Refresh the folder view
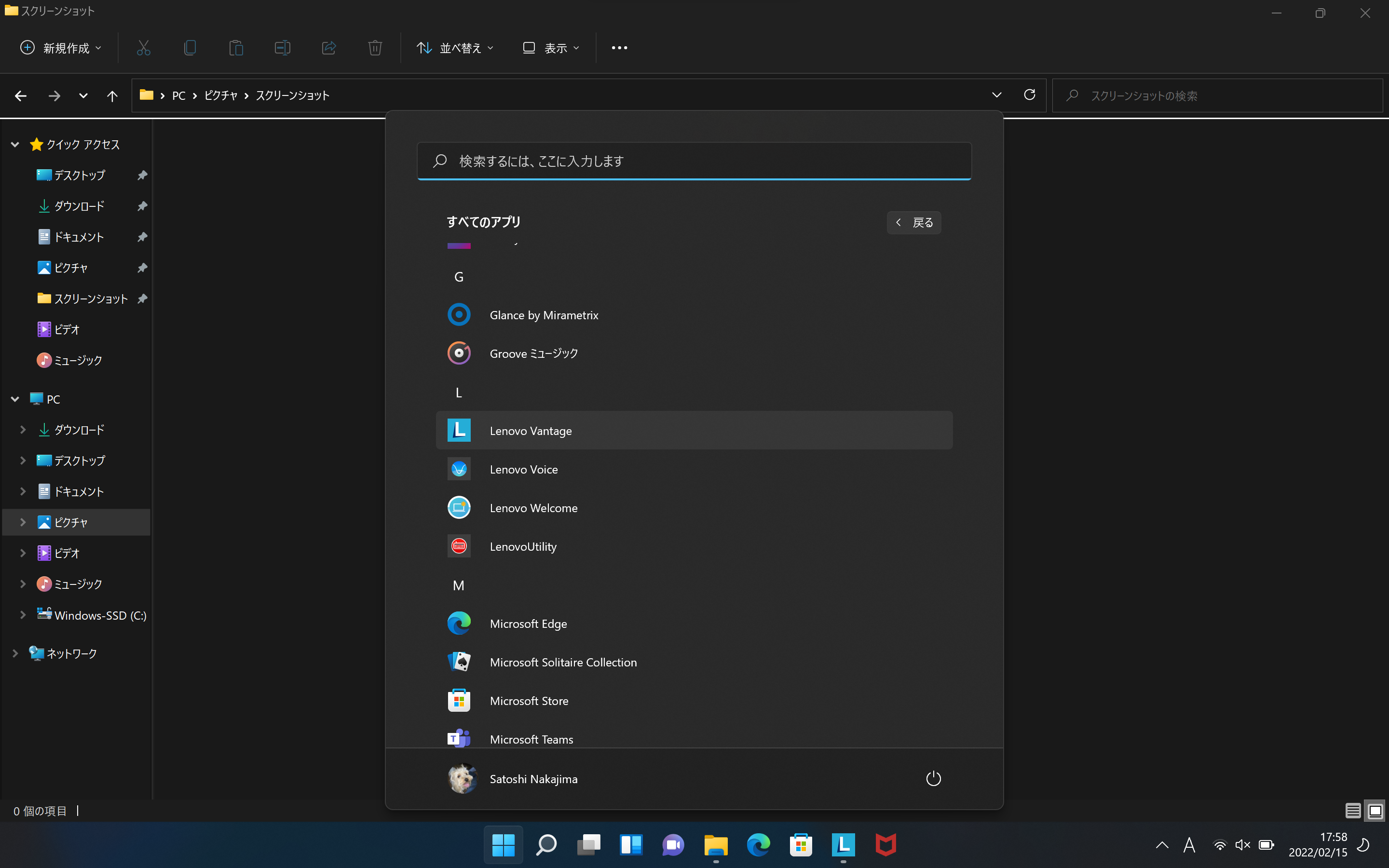1389x868 pixels. [x=1030, y=95]
